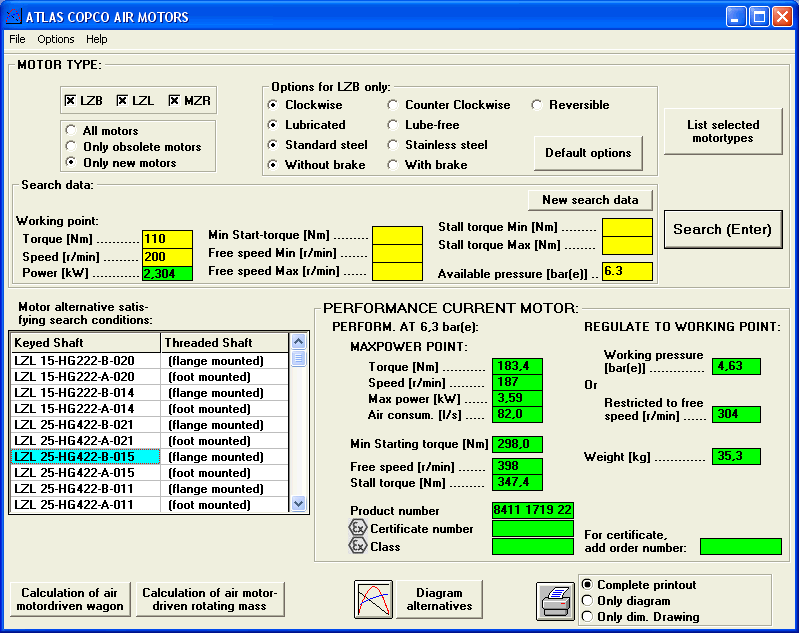This screenshot has width=799, height=633.
Task: Open the Options menu
Action: 56,39
